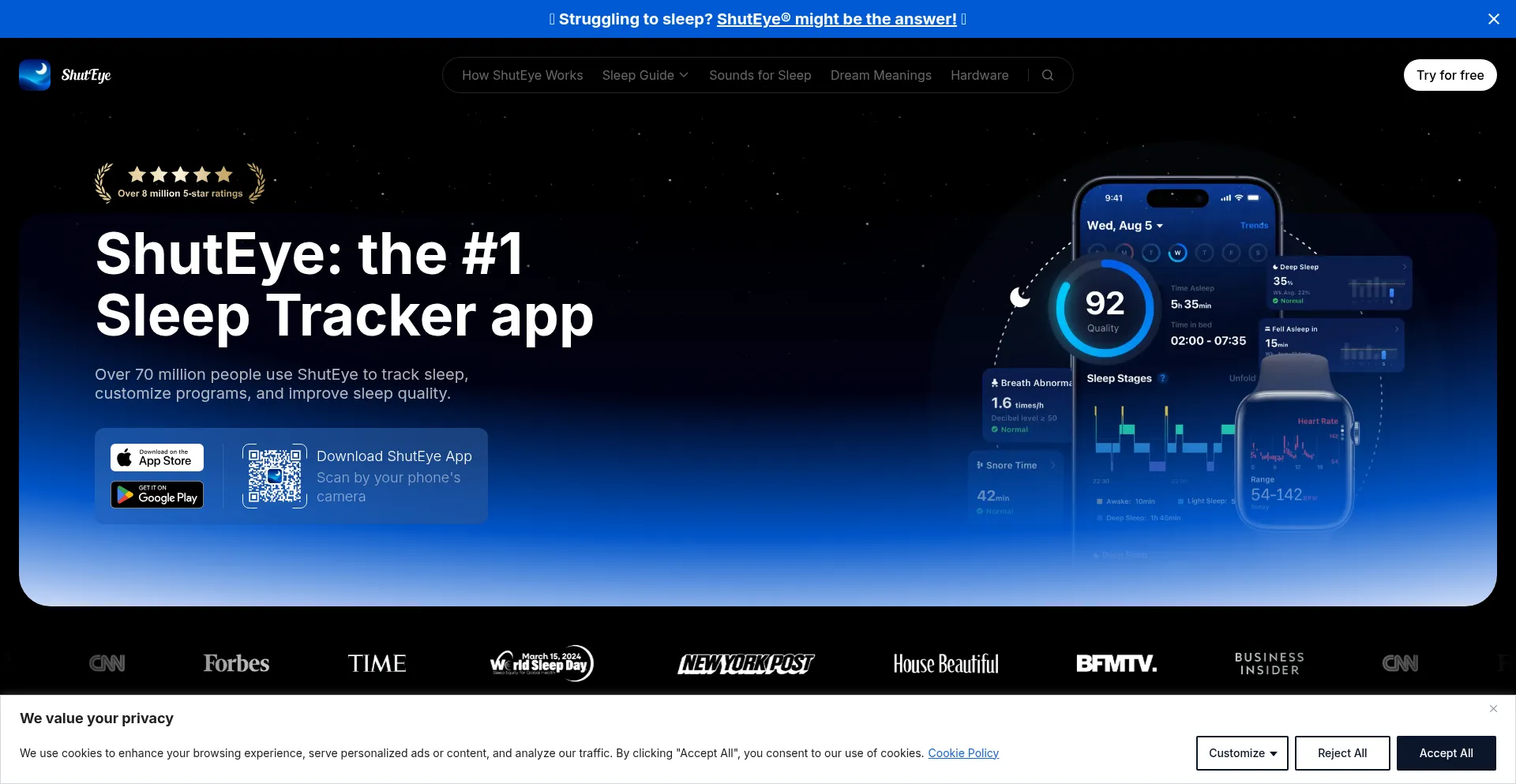Screen dimensions: 1516x784
Task: Open the 'Wed, Aug 5' date dropdown
Action: point(1125,226)
